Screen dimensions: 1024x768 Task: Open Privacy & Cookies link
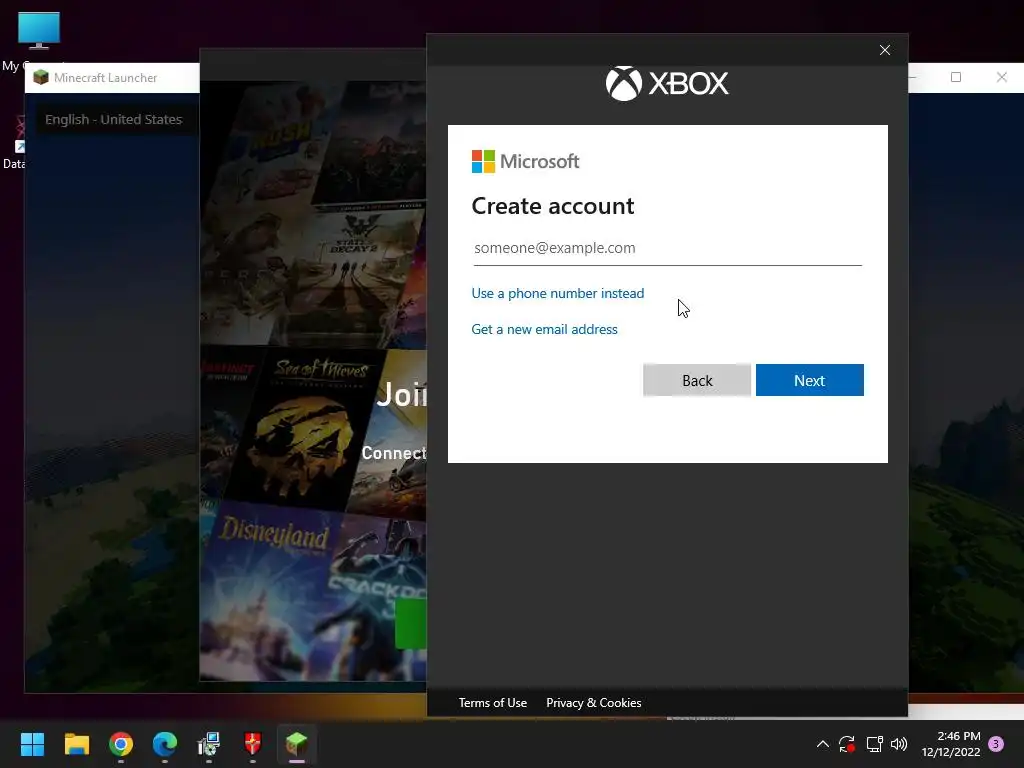pos(593,703)
